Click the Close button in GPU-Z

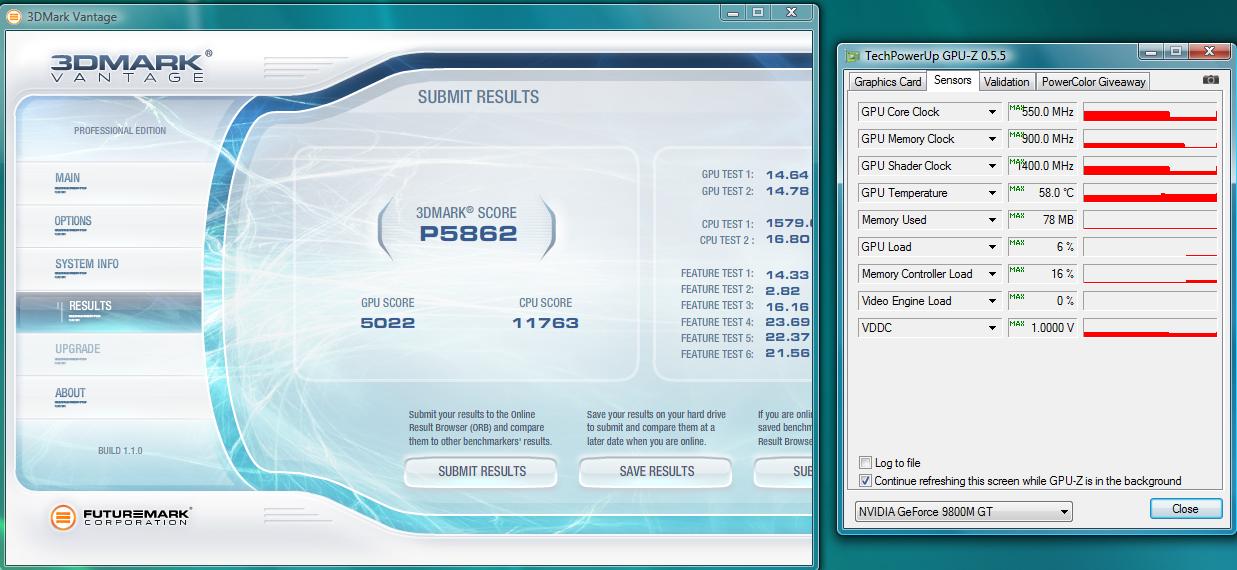1185,509
